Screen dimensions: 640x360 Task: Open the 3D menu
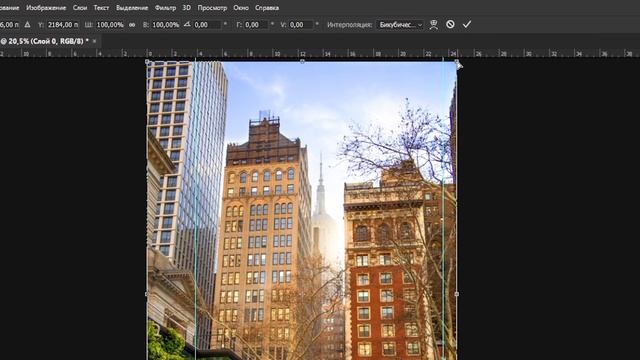click(x=187, y=8)
